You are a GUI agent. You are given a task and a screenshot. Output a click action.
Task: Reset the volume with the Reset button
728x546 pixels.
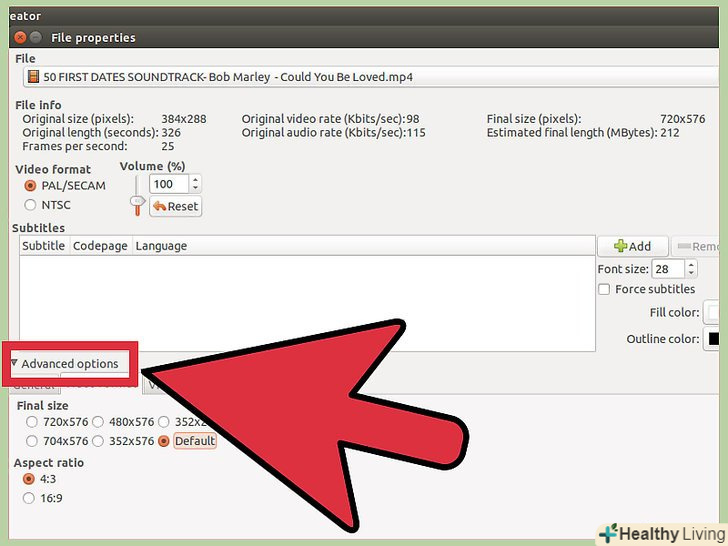[x=176, y=206]
